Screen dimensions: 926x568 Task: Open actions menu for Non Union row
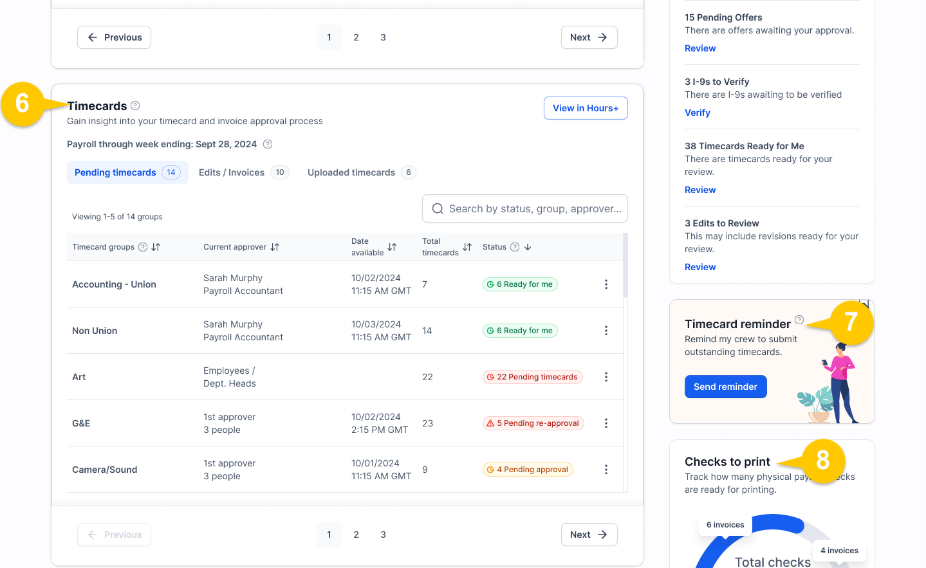[606, 331]
